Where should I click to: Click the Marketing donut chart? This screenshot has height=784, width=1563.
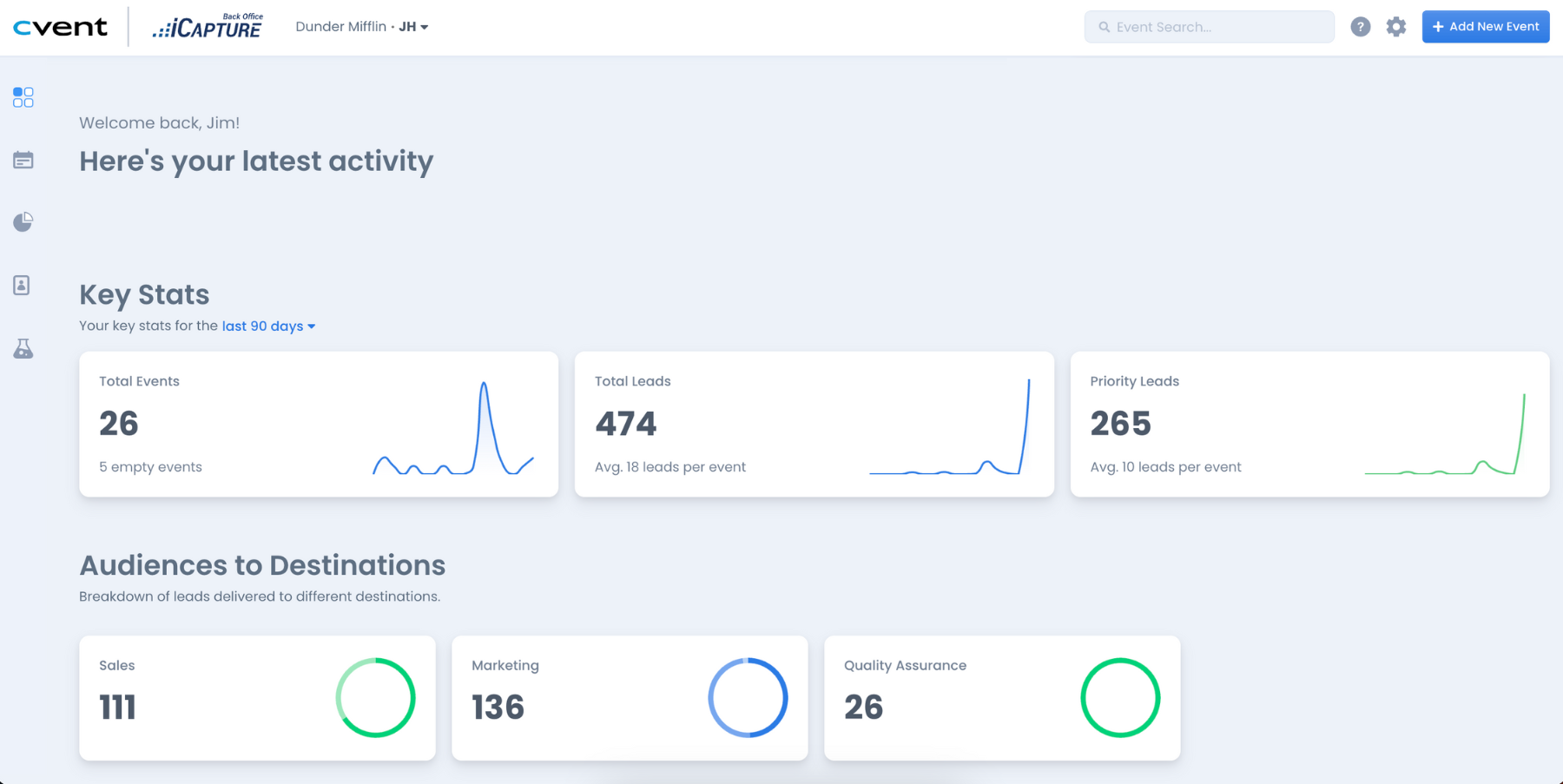coord(748,696)
